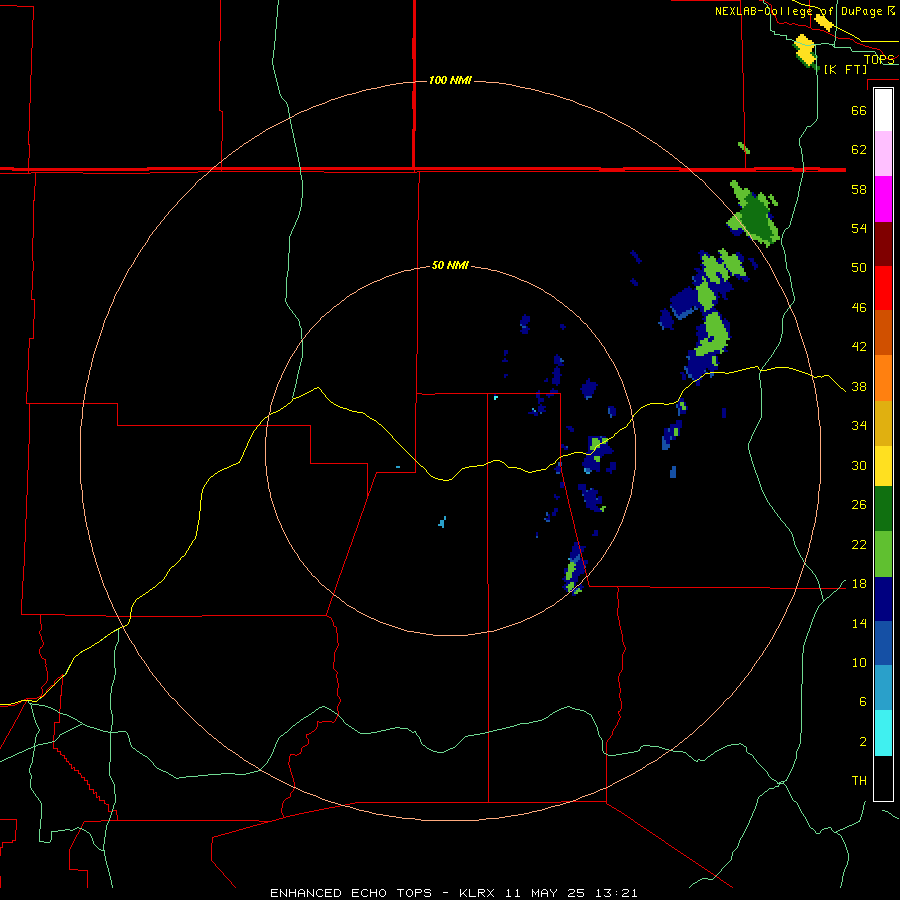Screen dimensions: 900x900
Task: Click the small light blue echo south of the radar center
Action: [x=442, y=522]
